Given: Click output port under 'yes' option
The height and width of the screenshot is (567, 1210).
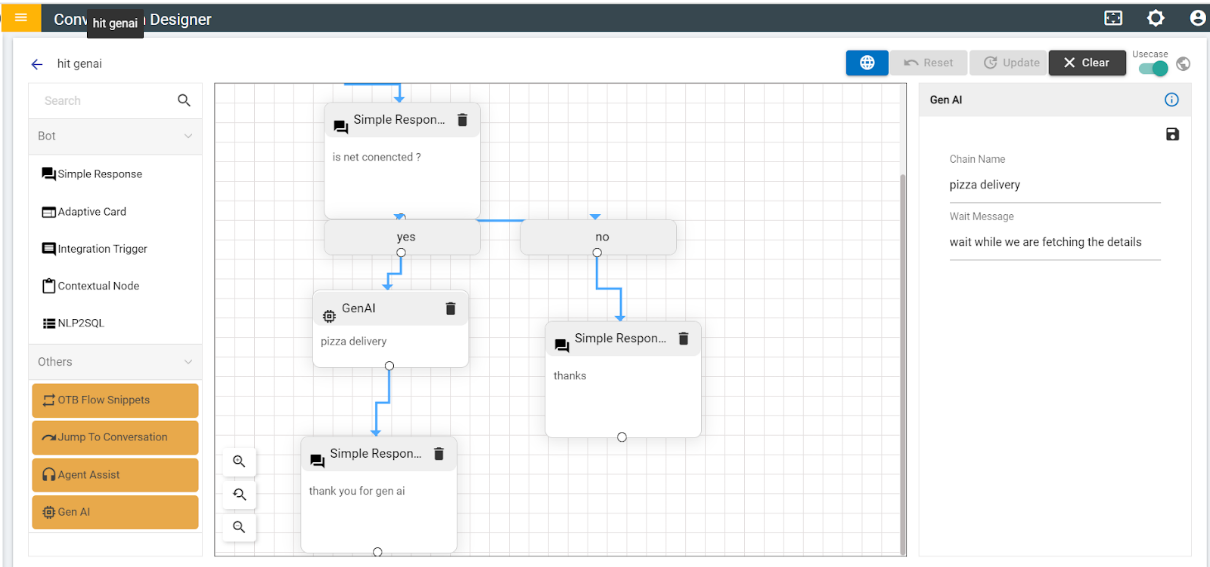Looking at the screenshot, I should coord(401,253).
